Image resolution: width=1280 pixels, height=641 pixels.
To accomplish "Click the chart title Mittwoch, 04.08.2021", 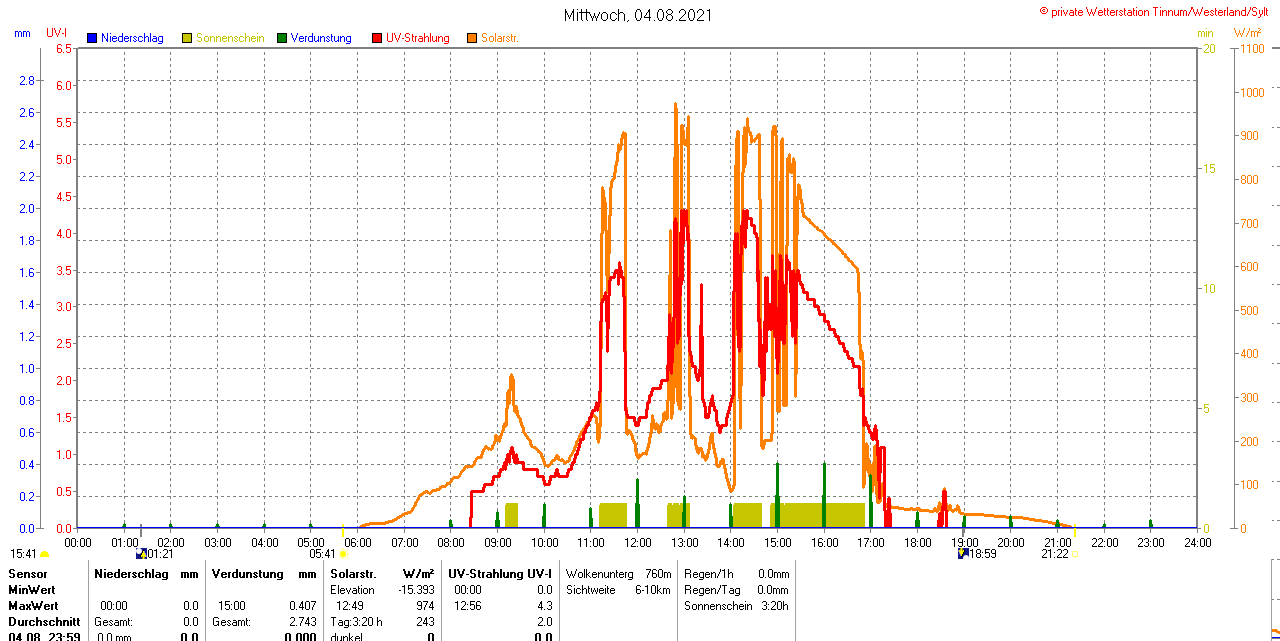I will [x=639, y=15].
